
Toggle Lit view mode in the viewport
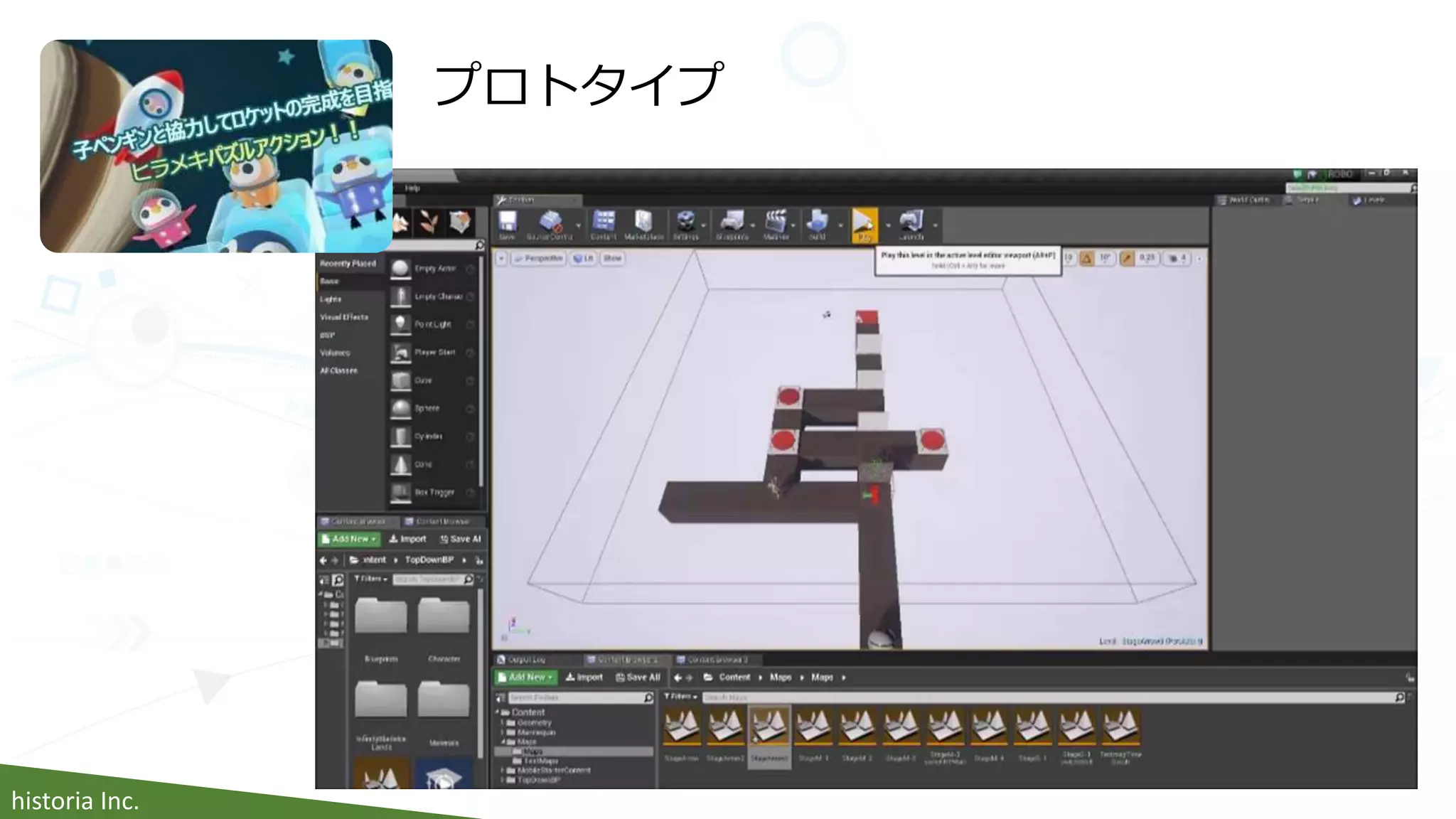click(x=583, y=259)
